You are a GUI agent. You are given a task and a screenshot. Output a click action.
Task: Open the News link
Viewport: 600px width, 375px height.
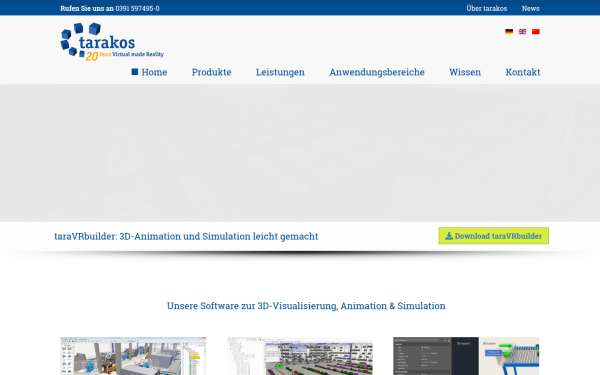pos(530,8)
